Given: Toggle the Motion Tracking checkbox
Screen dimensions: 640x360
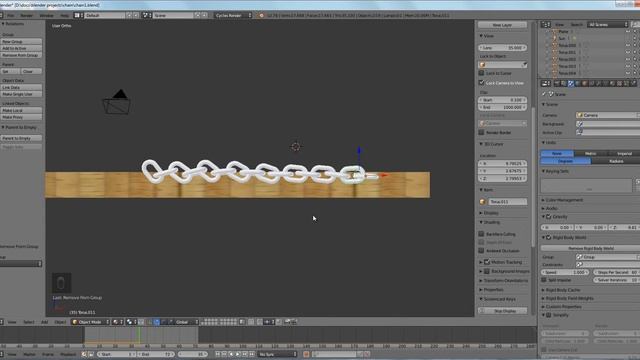Looking at the screenshot, I should [x=487, y=262].
